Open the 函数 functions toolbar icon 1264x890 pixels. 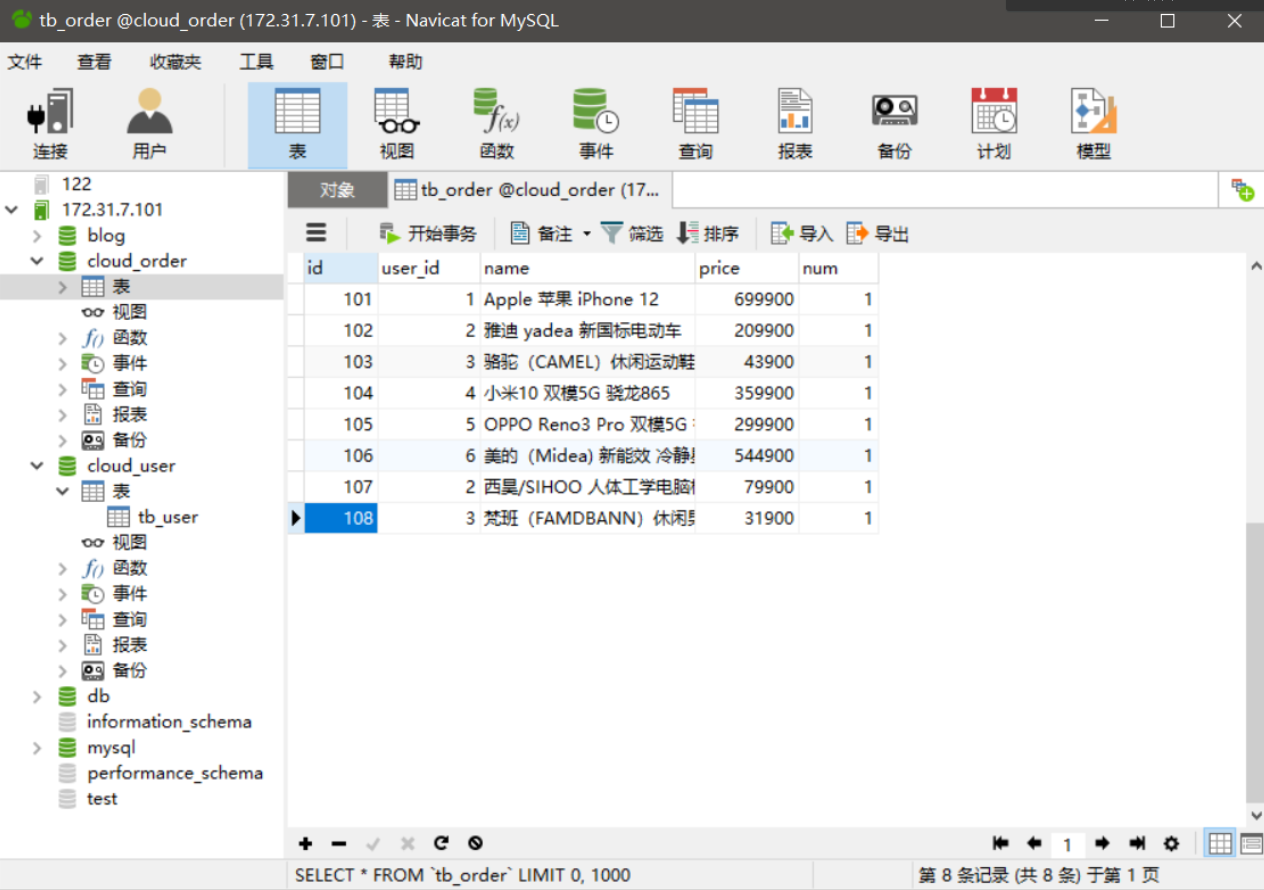click(496, 125)
